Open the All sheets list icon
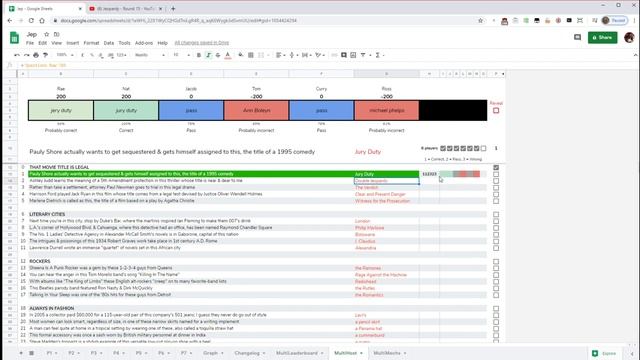Screen dimensions: 640x360 click(x=31, y=353)
